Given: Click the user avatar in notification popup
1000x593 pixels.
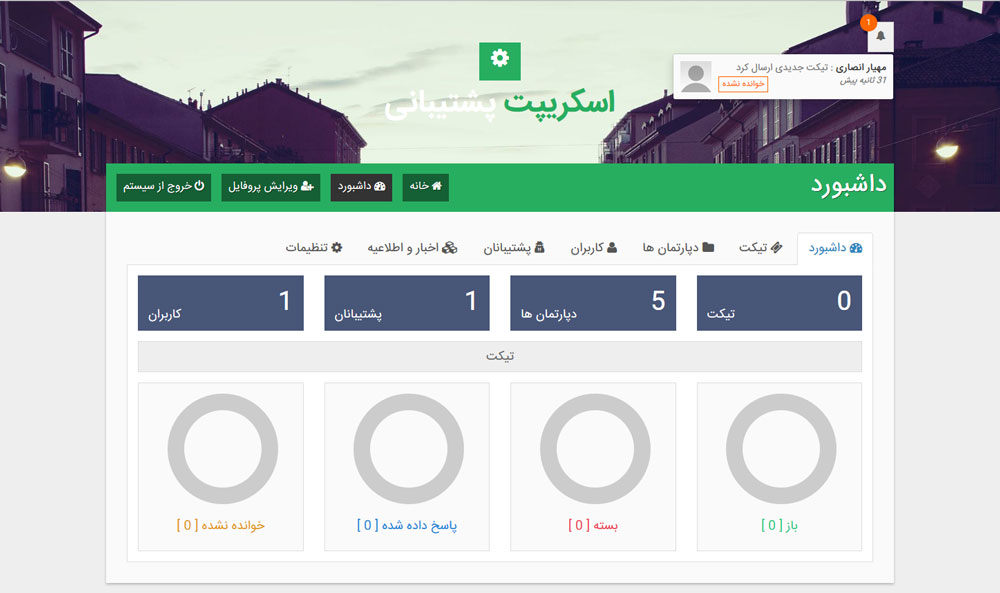Looking at the screenshot, I should coord(696,77).
